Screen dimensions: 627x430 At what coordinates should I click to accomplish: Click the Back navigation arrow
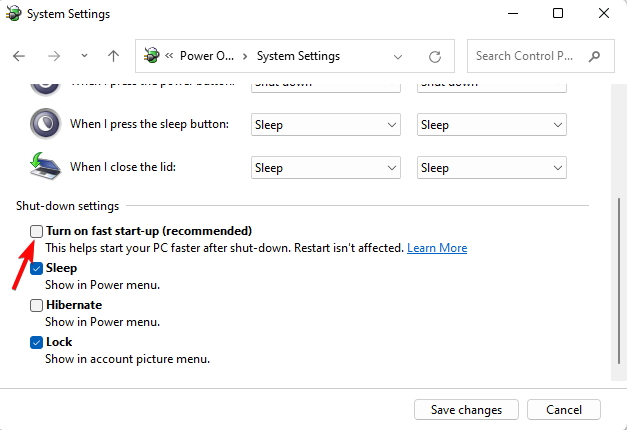click(x=19, y=56)
